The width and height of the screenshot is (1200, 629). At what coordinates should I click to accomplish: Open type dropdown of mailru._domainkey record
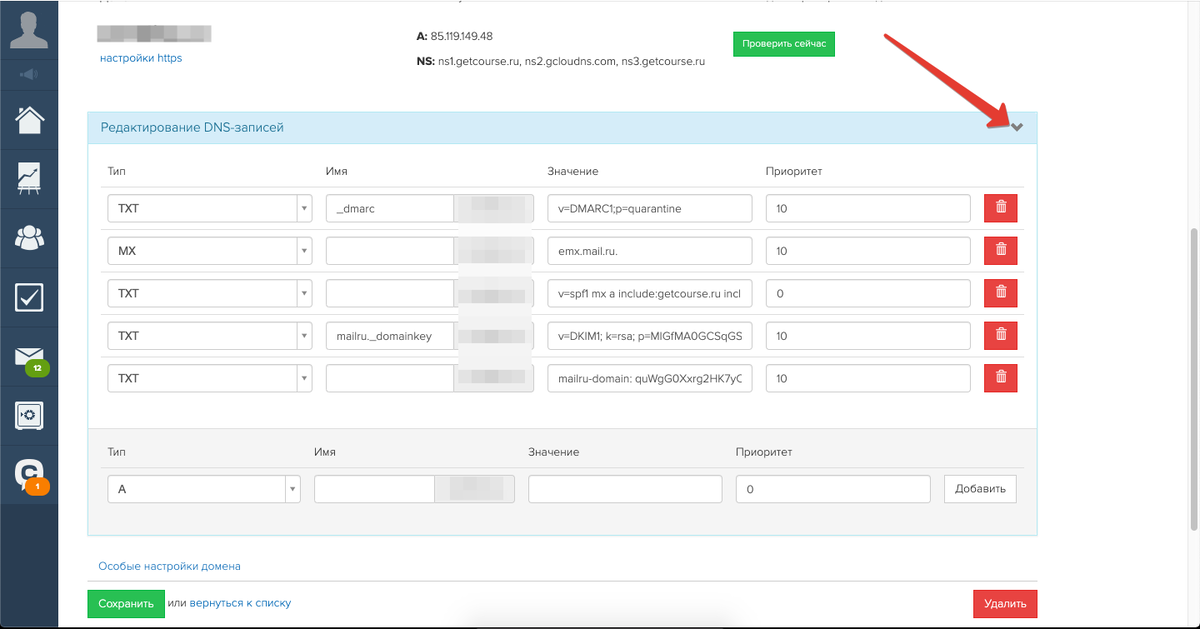click(209, 336)
